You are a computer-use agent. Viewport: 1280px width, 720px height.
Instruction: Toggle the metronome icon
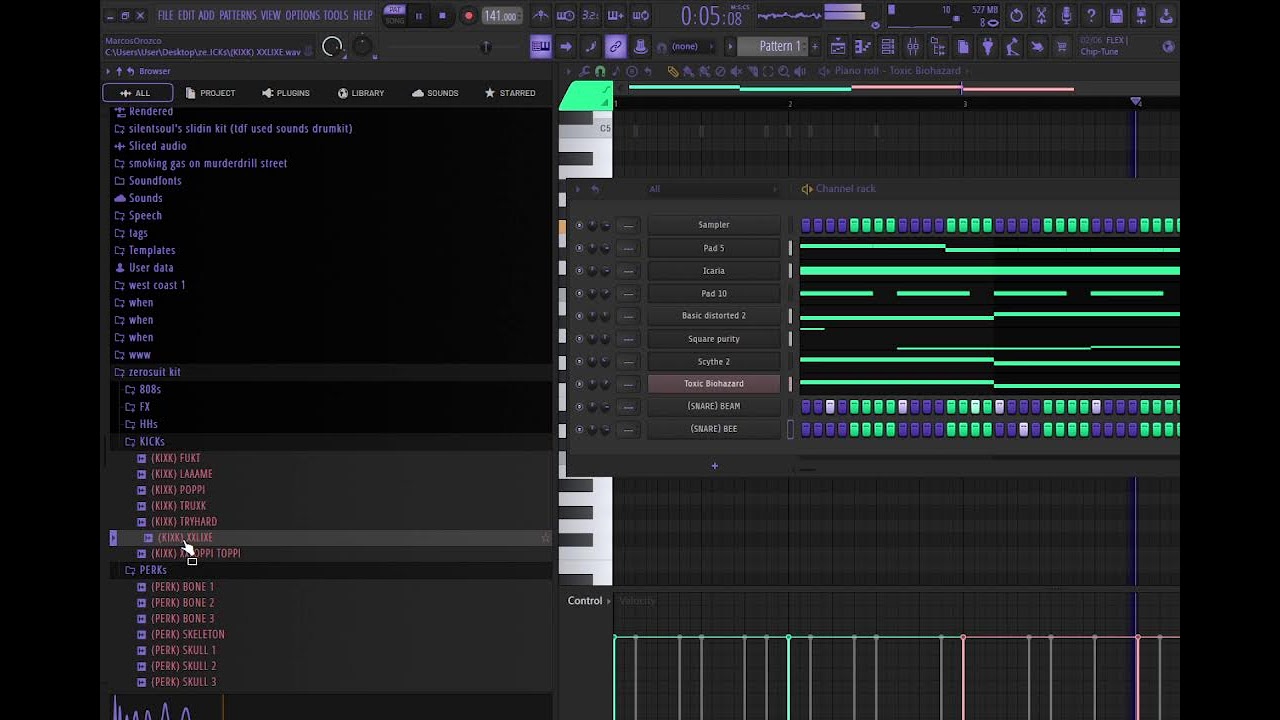coord(541,16)
